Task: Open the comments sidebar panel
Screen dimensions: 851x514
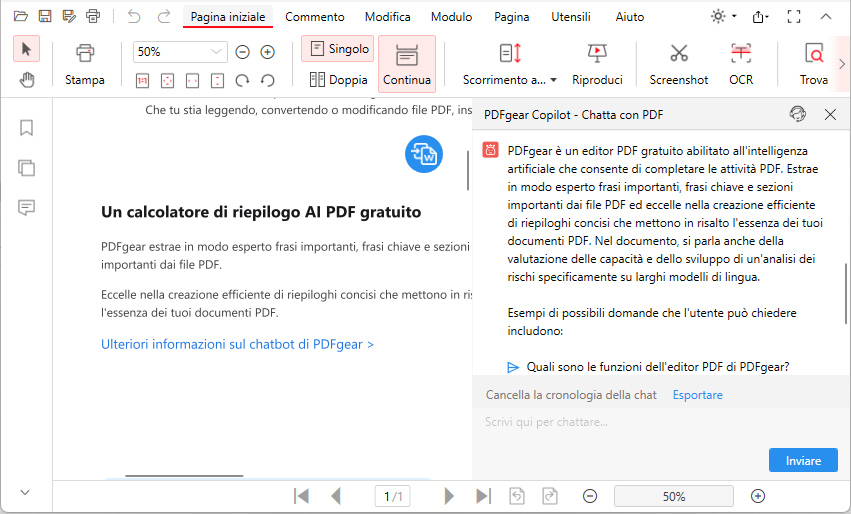Action: click(26, 207)
